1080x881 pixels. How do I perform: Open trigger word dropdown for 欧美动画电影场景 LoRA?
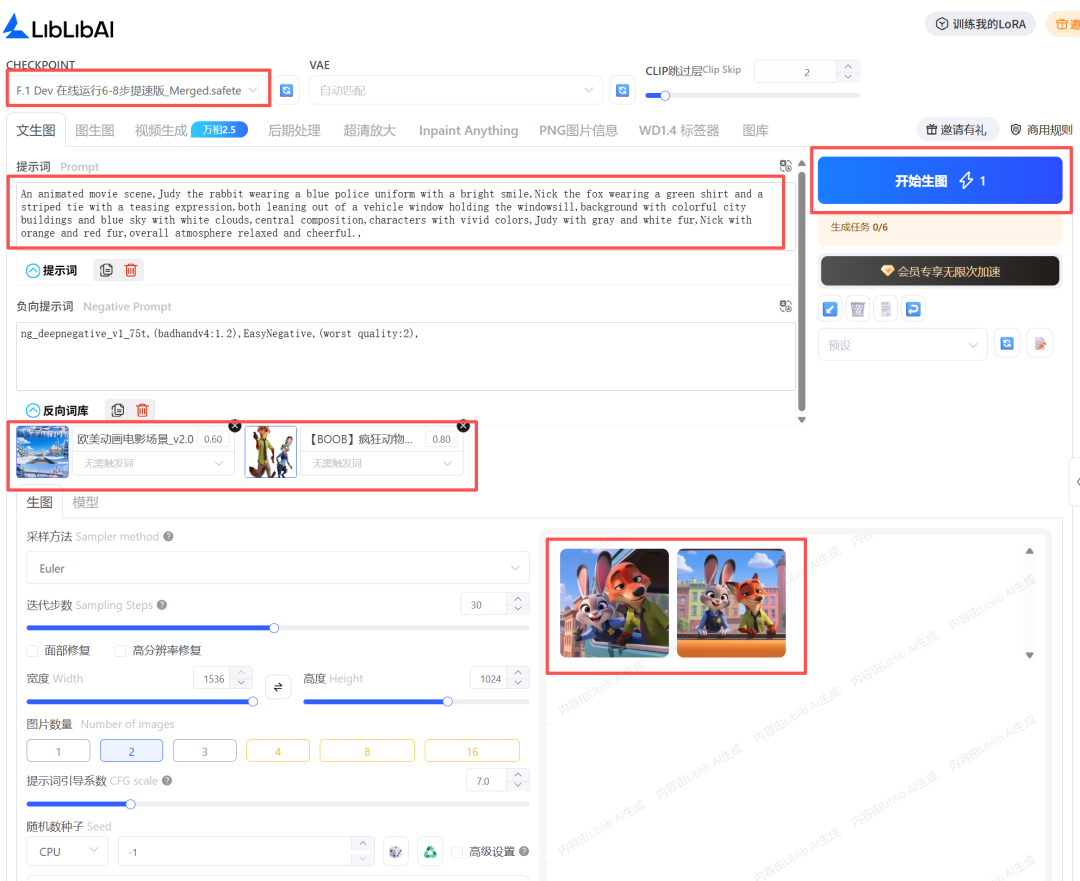click(154, 463)
